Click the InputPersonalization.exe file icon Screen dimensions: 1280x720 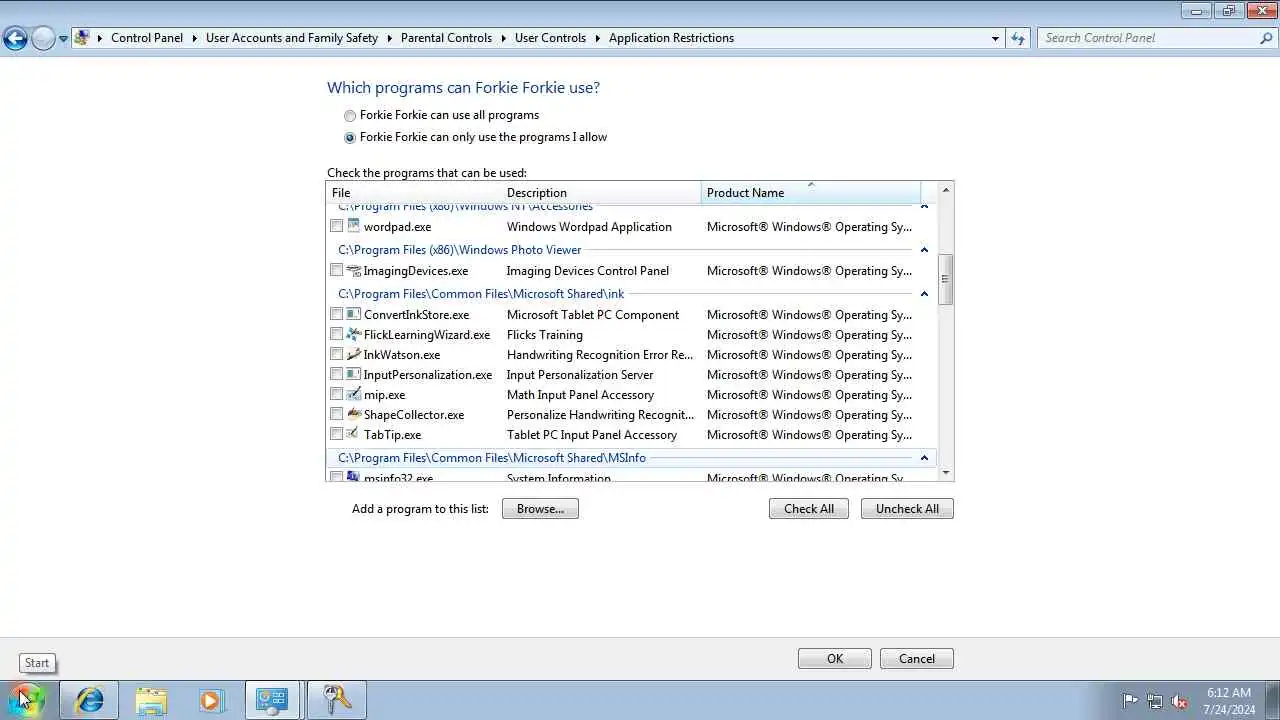(x=353, y=374)
